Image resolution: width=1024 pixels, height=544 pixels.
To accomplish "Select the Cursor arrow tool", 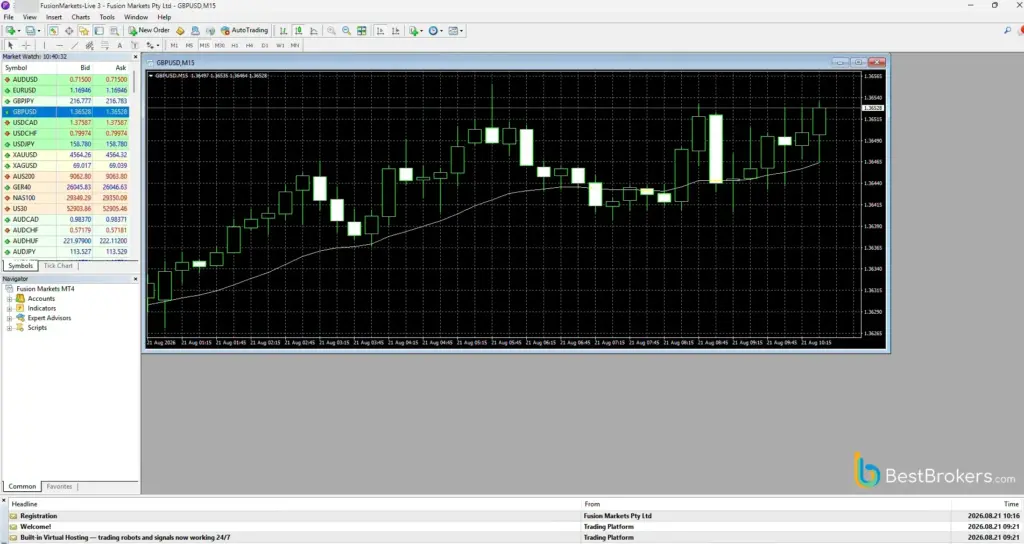I will point(10,45).
